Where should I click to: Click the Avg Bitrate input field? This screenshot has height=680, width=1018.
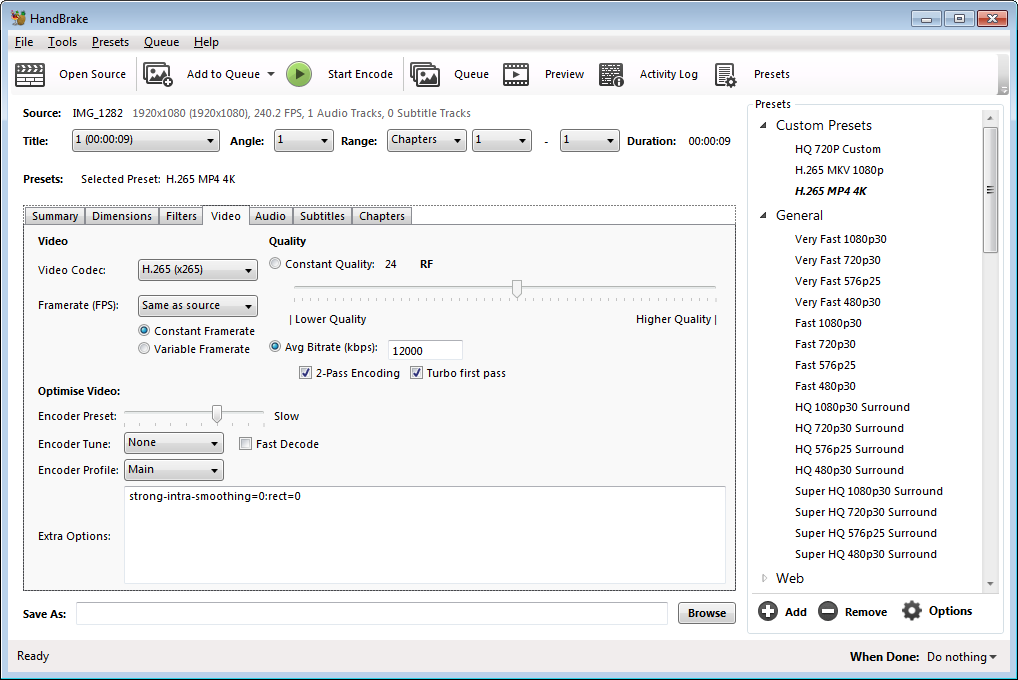coord(425,351)
